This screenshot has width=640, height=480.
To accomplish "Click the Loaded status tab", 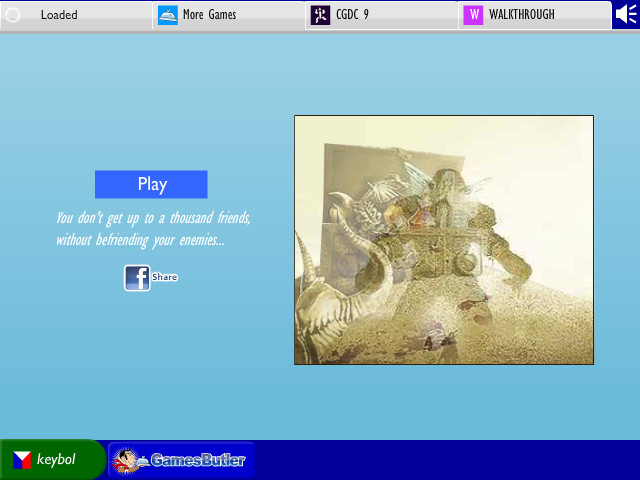I will click(x=76, y=15).
